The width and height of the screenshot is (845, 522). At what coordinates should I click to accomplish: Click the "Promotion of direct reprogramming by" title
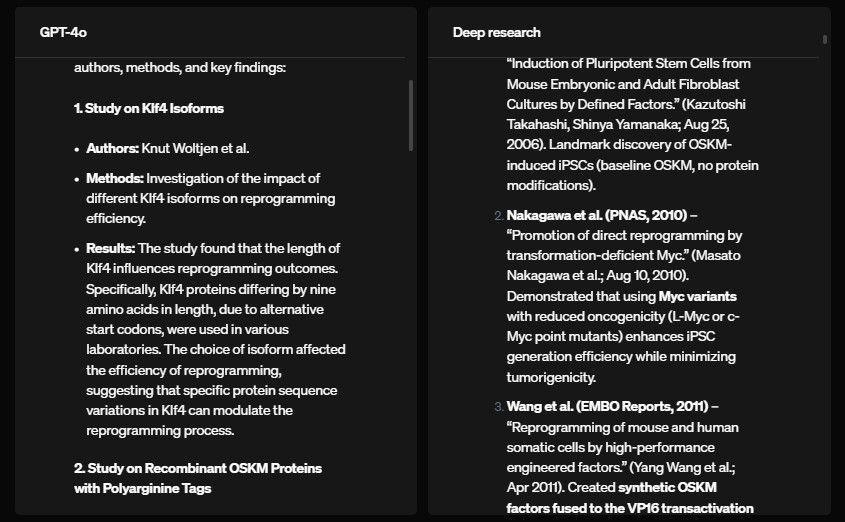[625, 235]
